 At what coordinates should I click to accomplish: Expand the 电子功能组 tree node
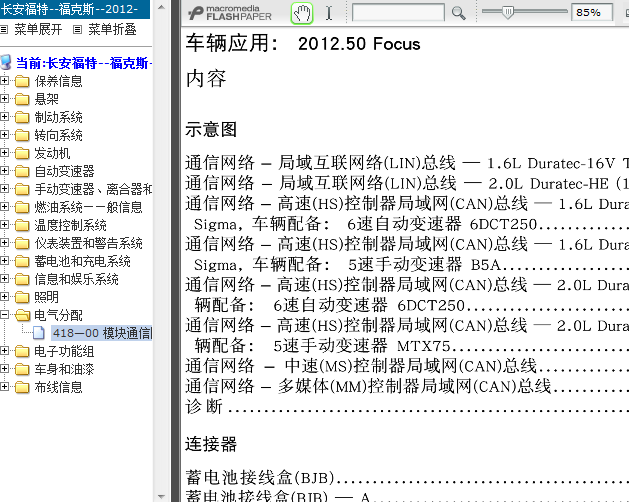(4, 351)
